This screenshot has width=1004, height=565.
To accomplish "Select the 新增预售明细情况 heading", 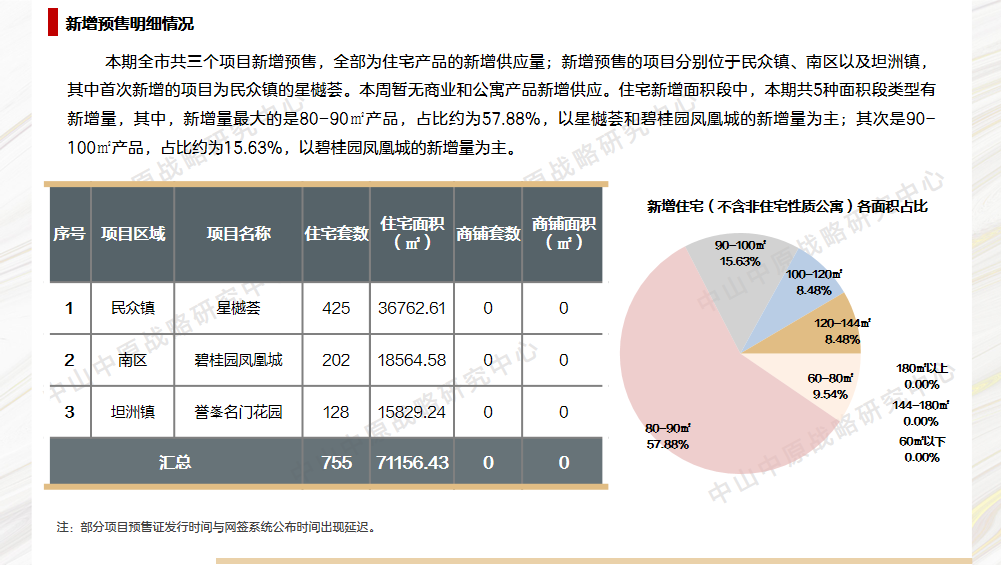I will tap(129, 24).
